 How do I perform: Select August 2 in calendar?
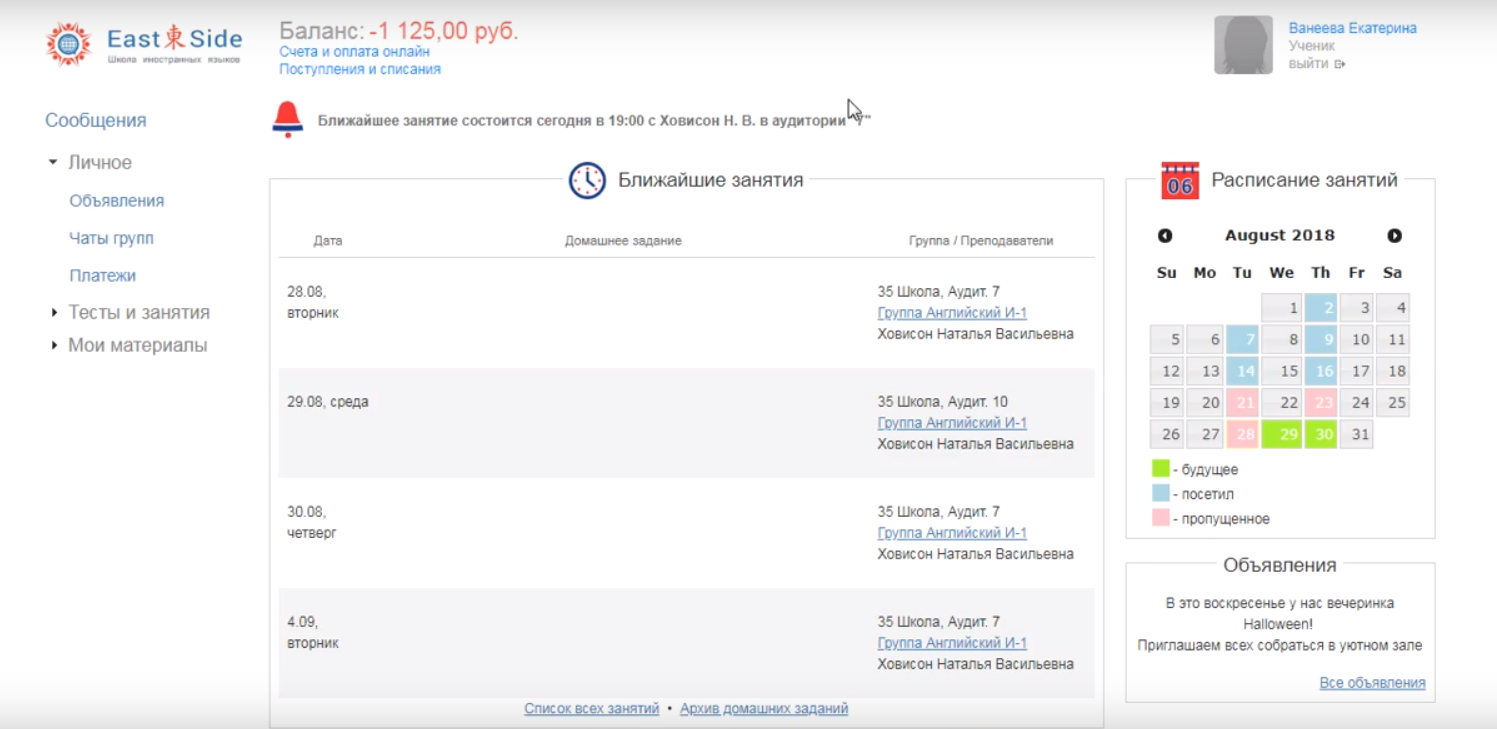(1321, 308)
